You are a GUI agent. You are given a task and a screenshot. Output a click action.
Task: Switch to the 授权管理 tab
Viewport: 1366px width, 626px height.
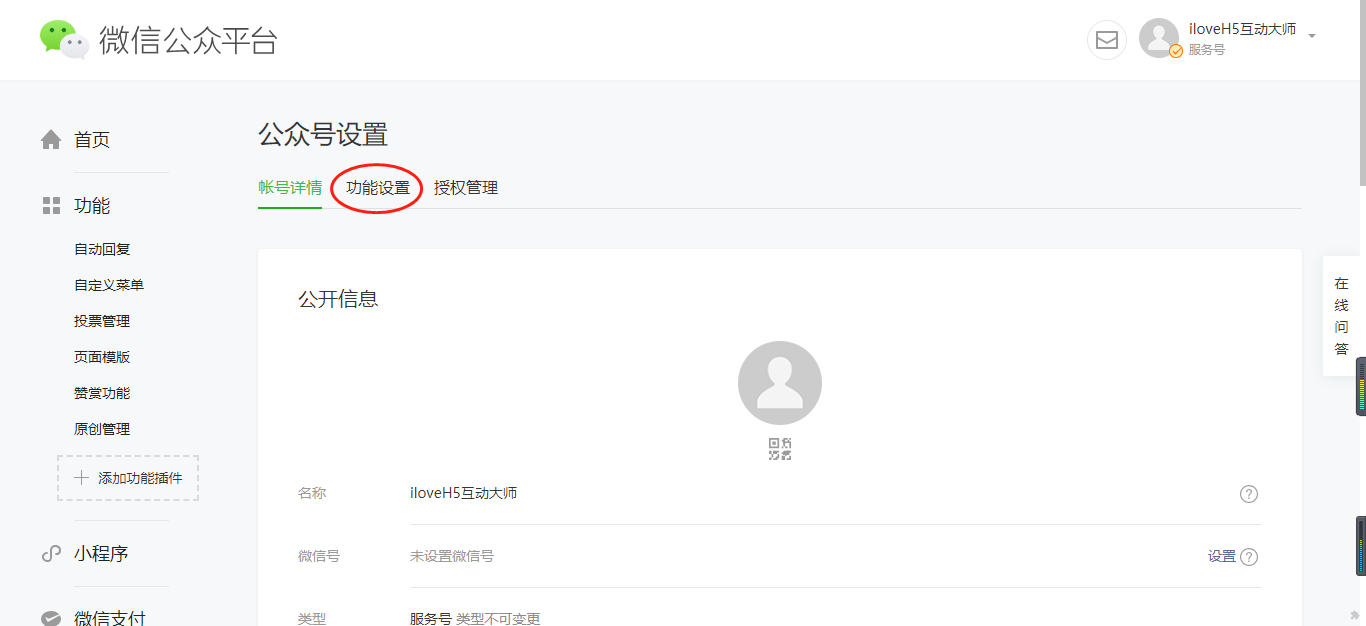tap(466, 188)
